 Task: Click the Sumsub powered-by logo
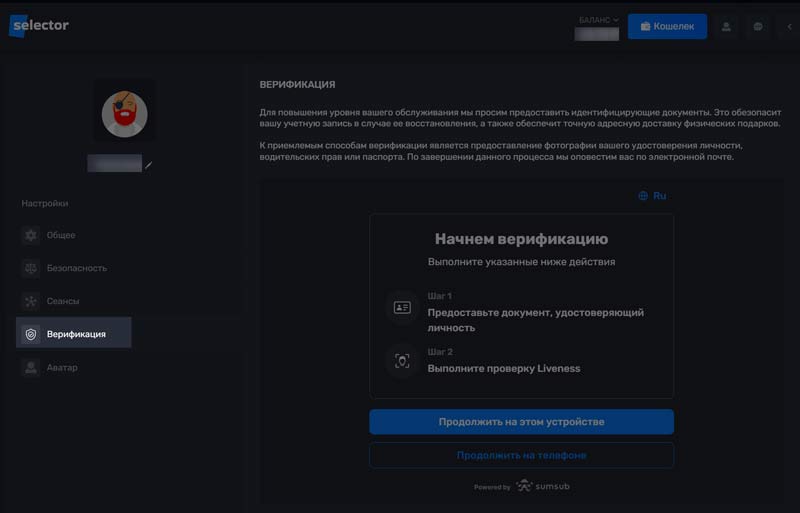click(543, 486)
